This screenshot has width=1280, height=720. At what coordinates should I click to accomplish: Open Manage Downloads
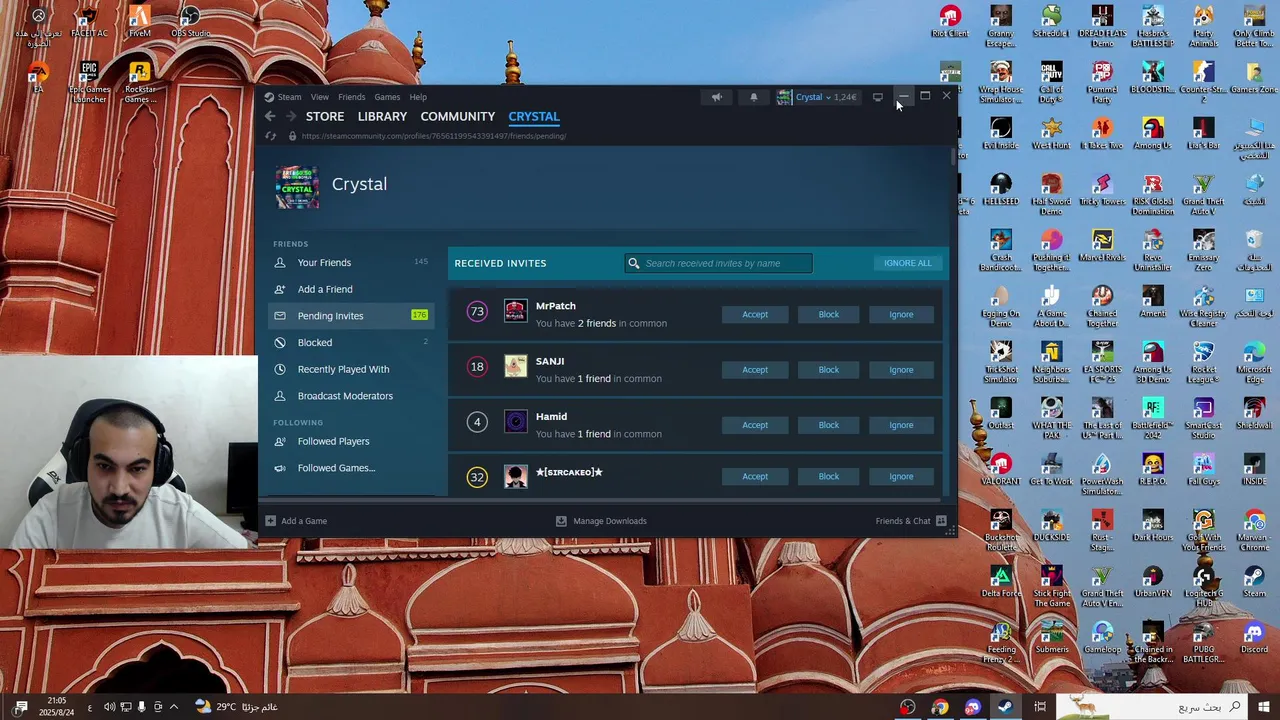click(601, 521)
